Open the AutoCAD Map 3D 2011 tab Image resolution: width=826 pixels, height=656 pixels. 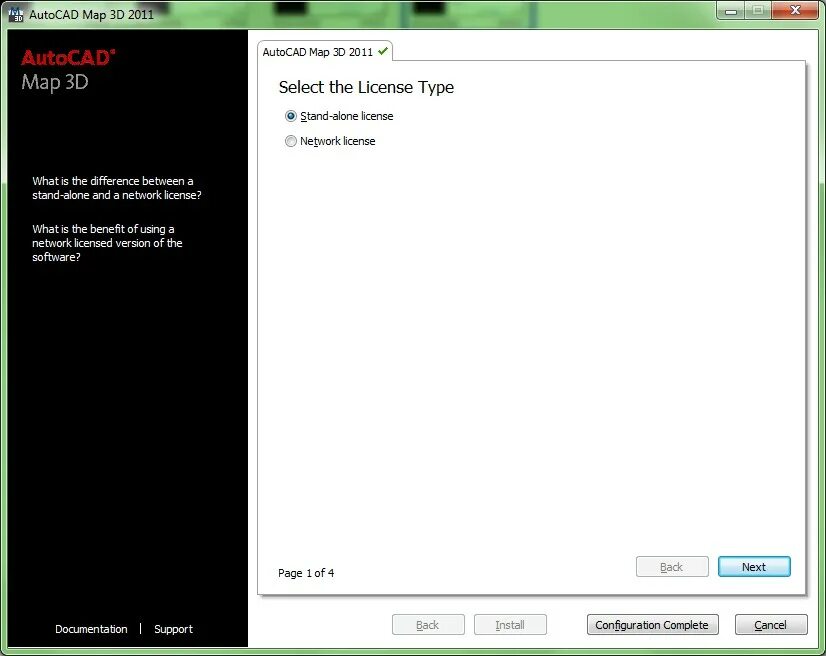pyautogui.click(x=325, y=52)
